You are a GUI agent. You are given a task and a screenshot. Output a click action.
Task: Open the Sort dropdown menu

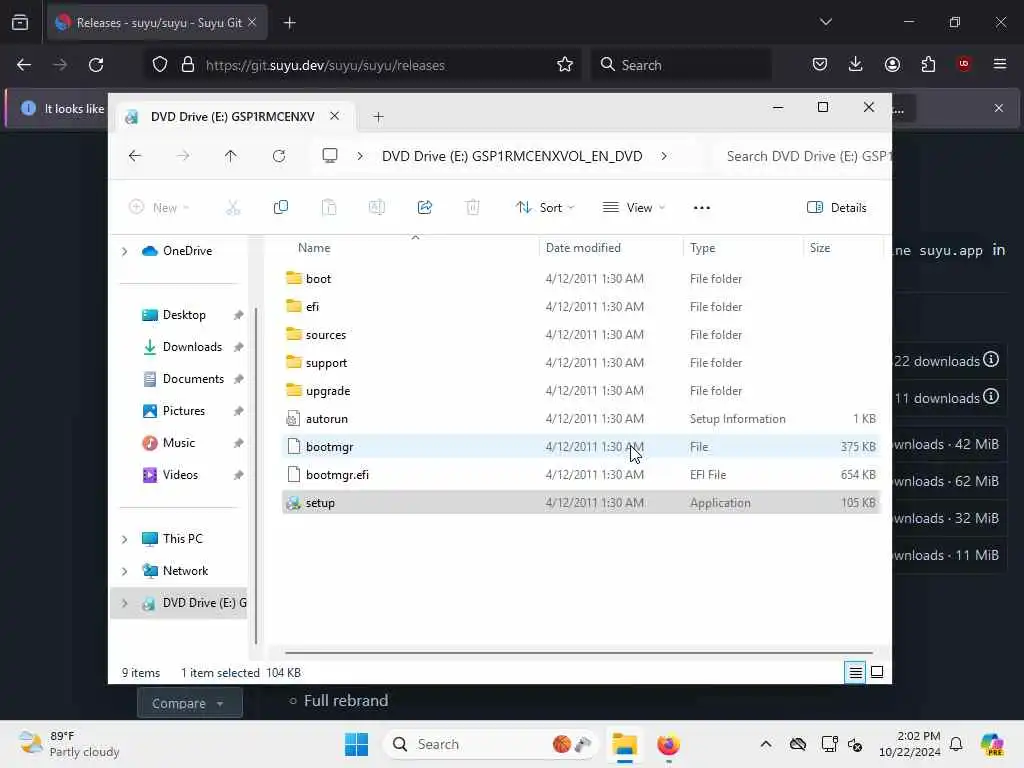pyautogui.click(x=545, y=208)
